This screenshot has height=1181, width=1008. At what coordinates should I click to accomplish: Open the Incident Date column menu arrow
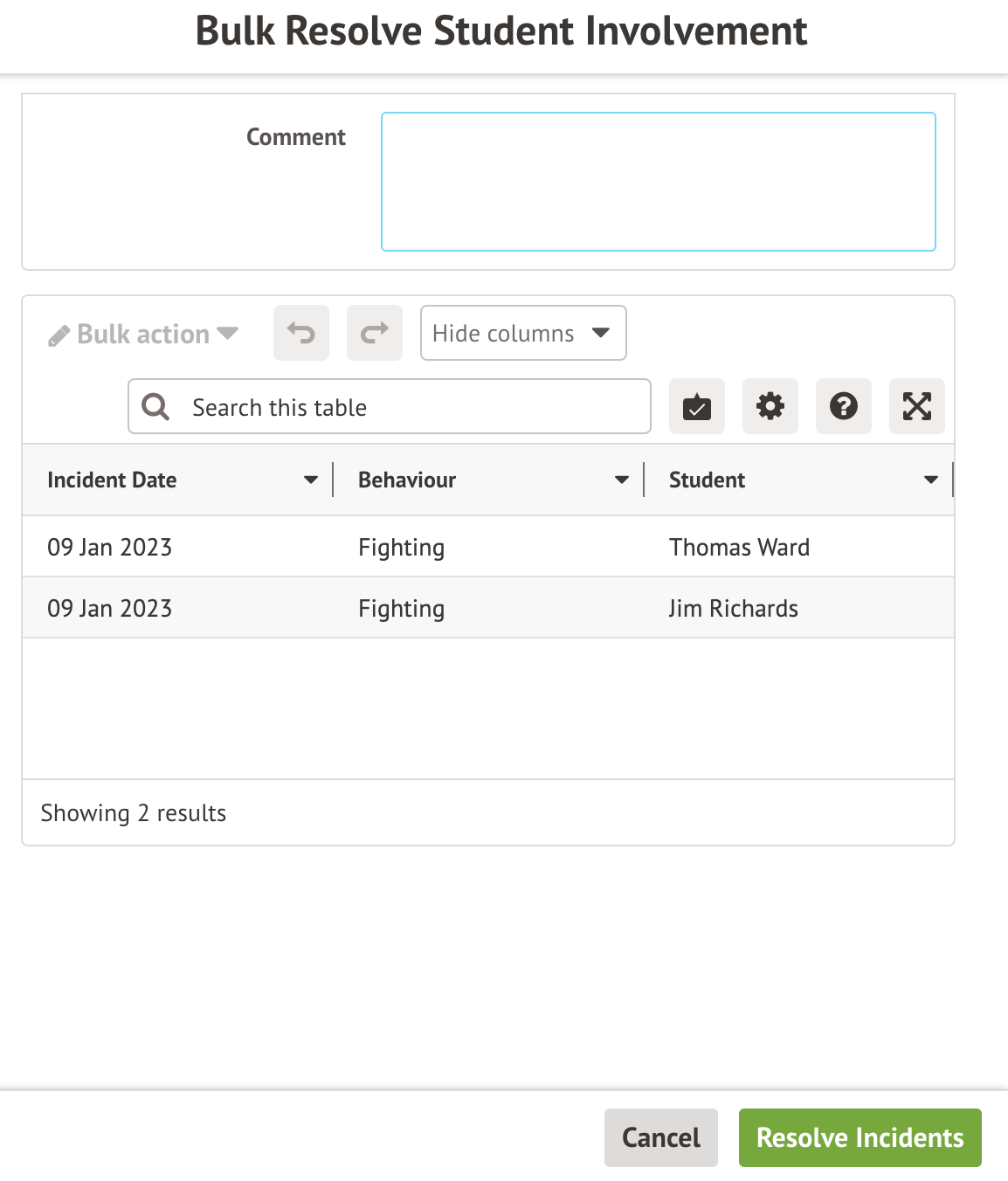310,480
